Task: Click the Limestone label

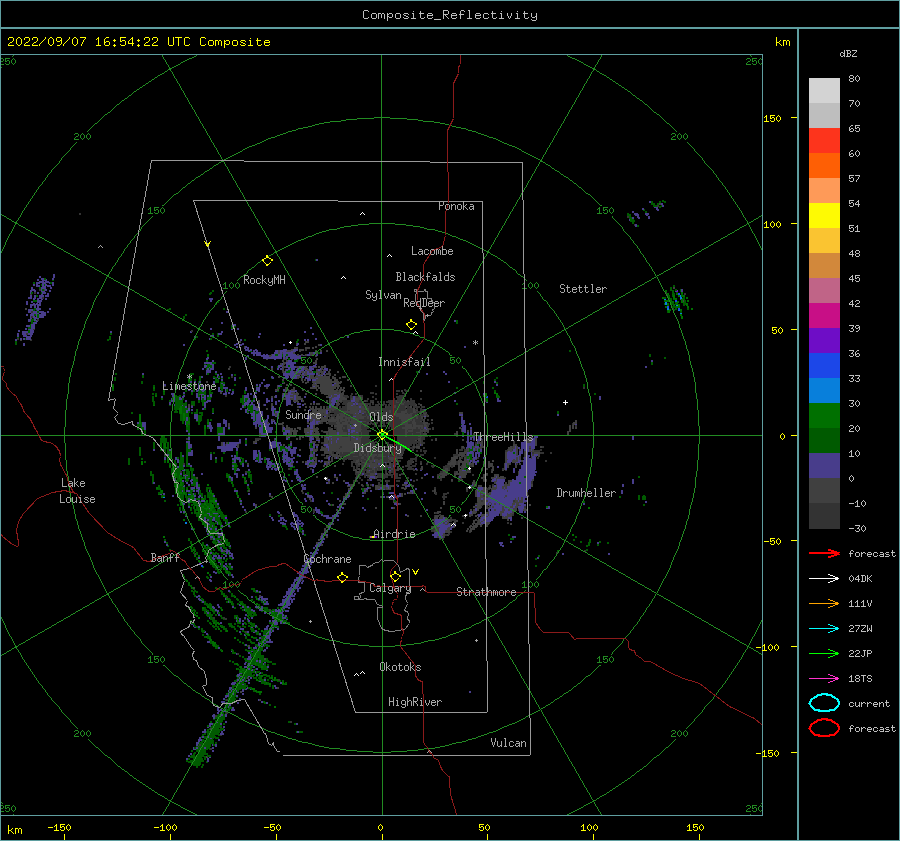Action: (189, 386)
